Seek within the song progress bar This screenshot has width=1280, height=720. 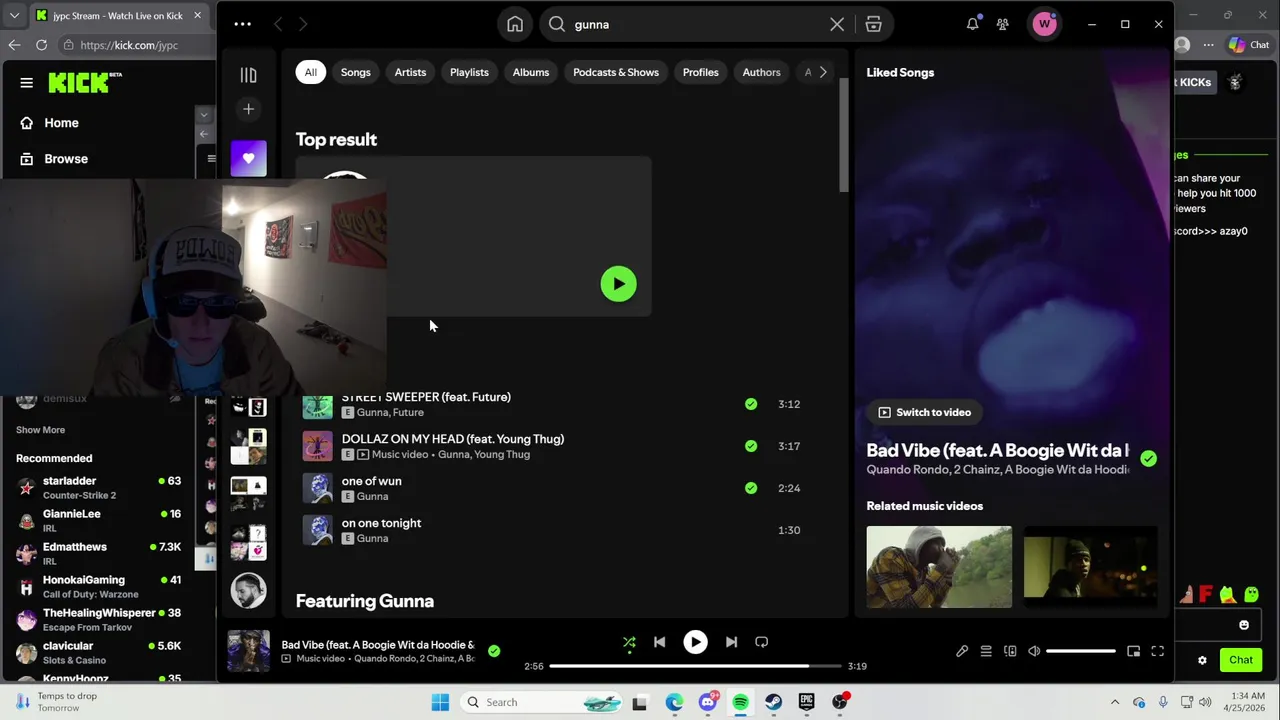pyautogui.click(x=695, y=666)
